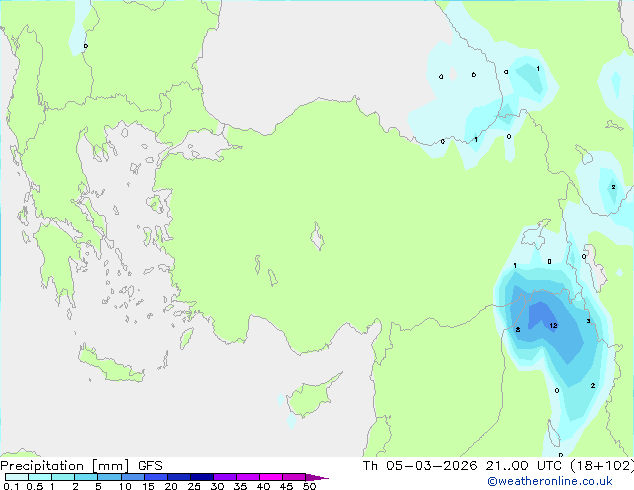
Task: Pick the 5–10 mm legend color swatch
Action: (x=109, y=477)
